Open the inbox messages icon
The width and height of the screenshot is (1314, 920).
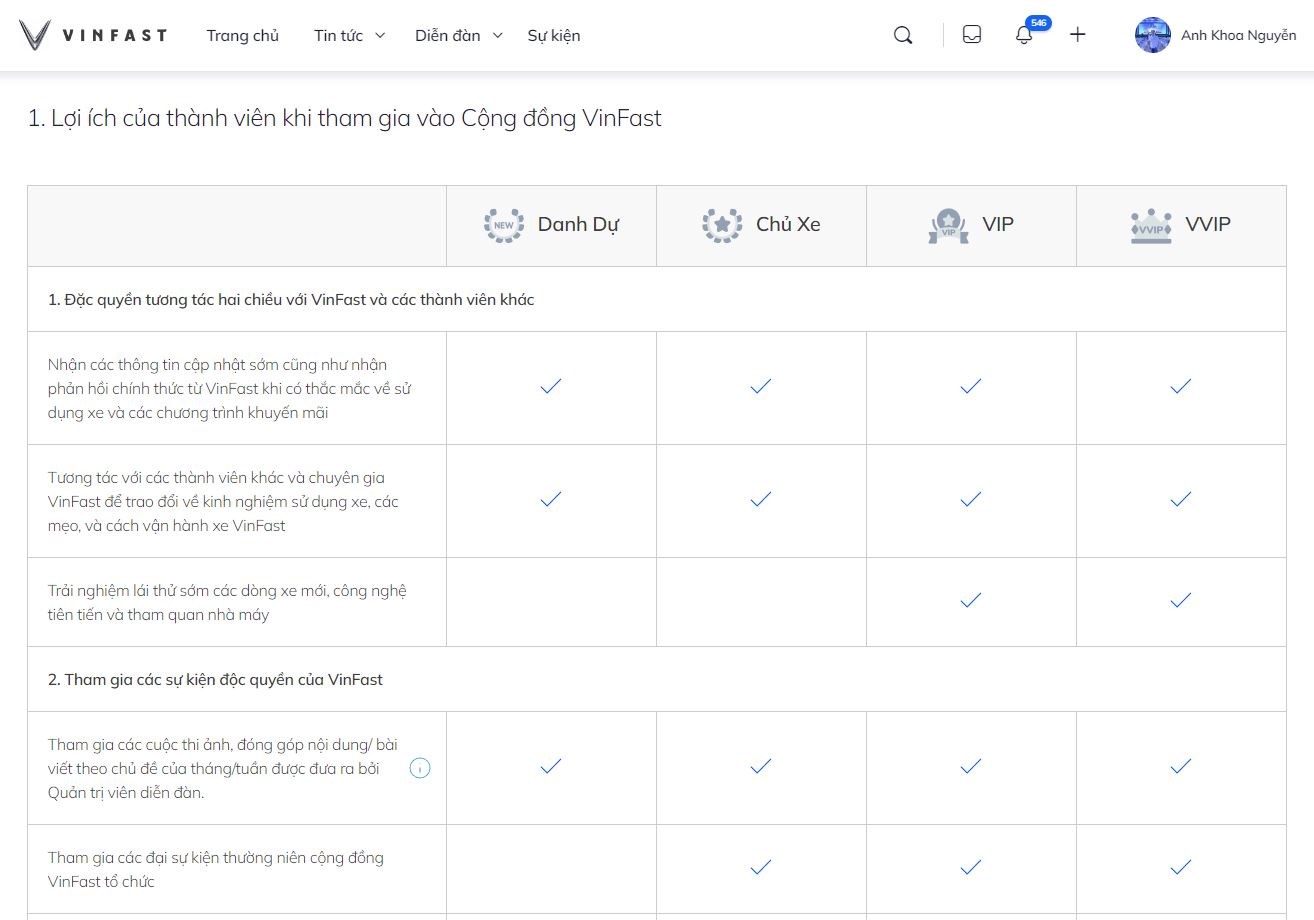click(x=971, y=35)
